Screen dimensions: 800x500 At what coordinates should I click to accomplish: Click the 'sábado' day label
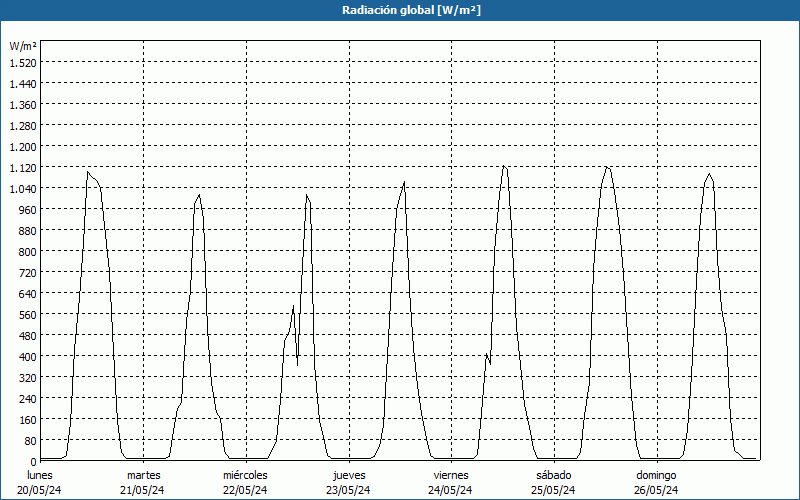[x=554, y=475]
